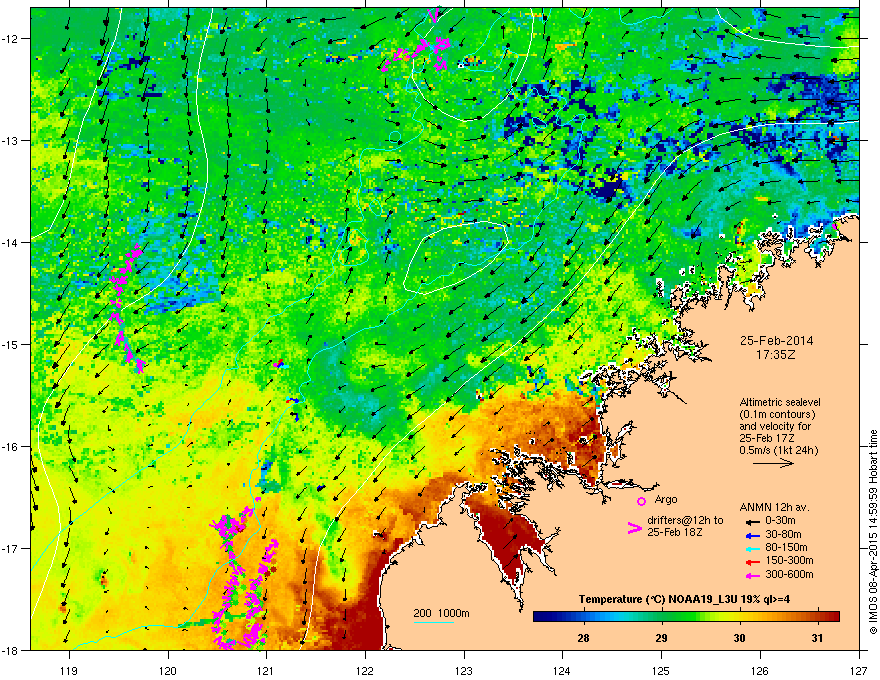Image resolution: width=880 pixels, height=680 pixels.
Task: Click longitude axis label 127
Action: [x=859, y=671]
